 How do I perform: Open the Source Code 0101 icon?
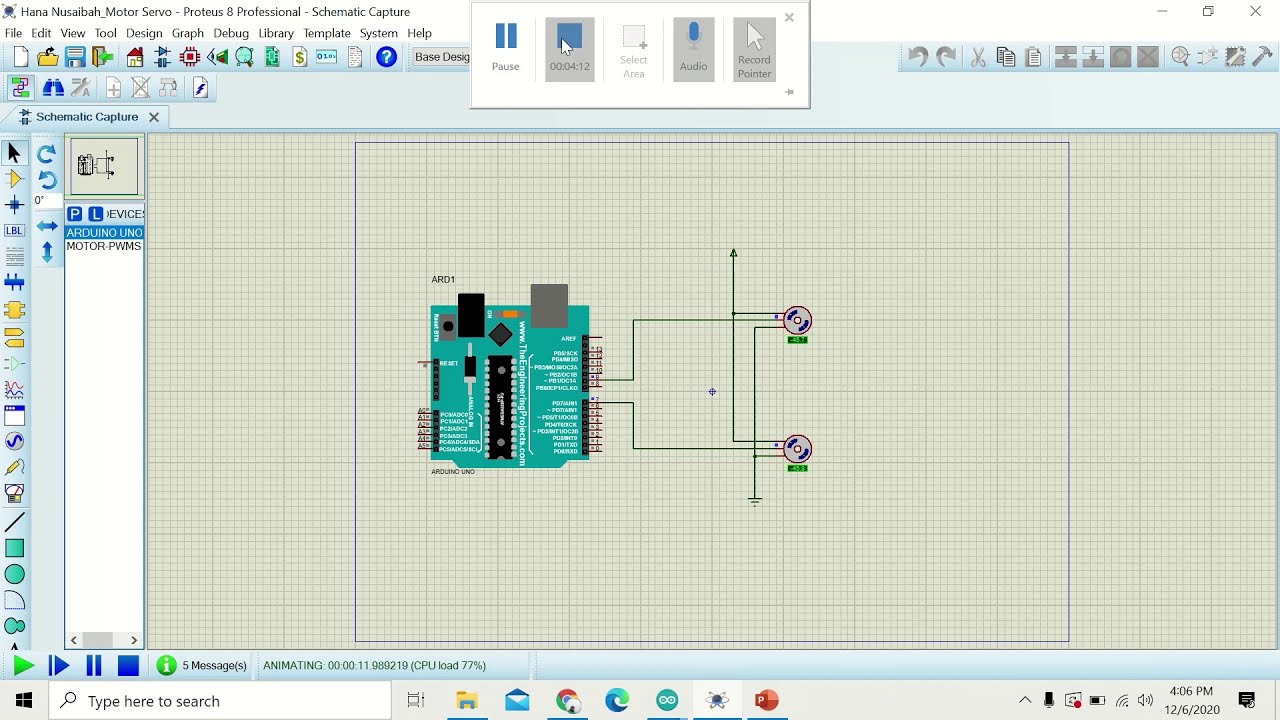(327, 57)
